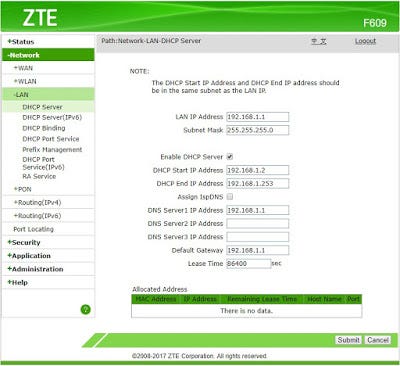This screenshot has width=400, height=366.
Task: Focus the DHCP End IP Address field
Action: point(258,183)
